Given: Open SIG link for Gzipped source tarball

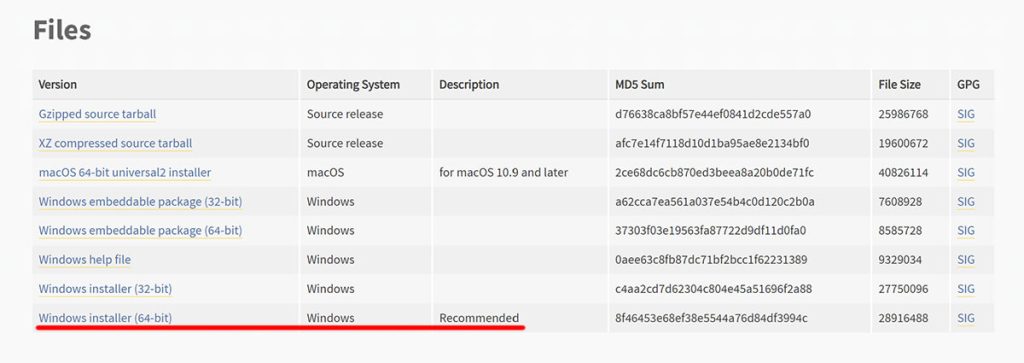Looking at the screenshot, I should click(x=966, y=114).
